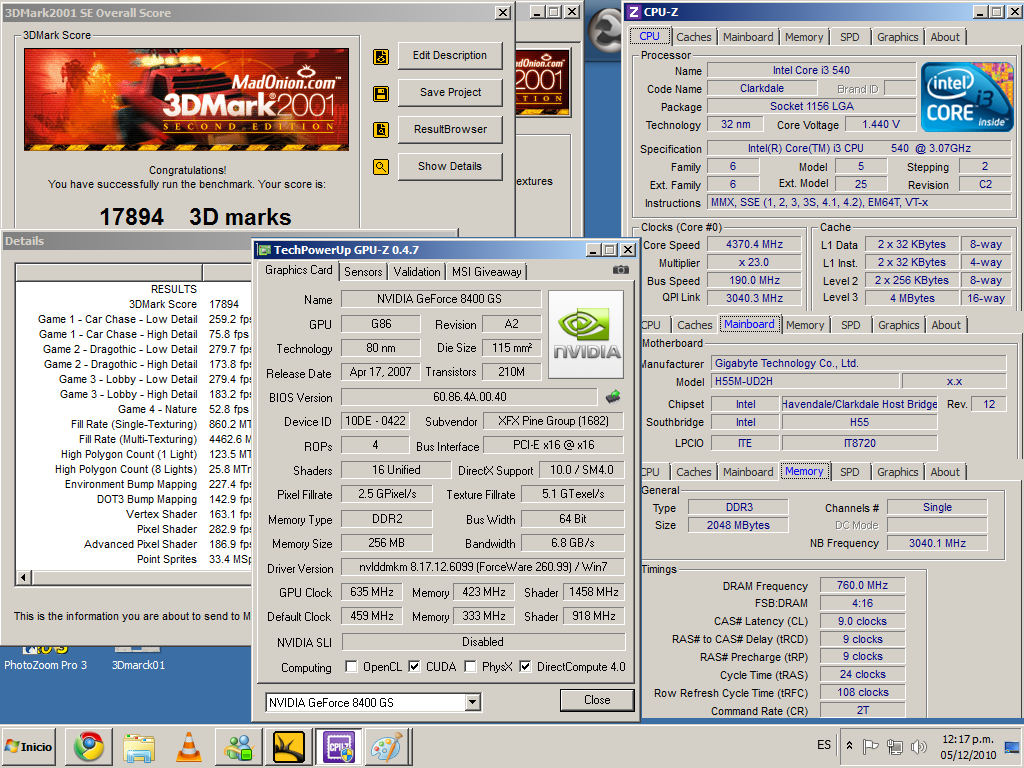Click the ES language indicator in the taskbar
The width and height of the screenshot is (1024, 768).
[x=824, y=745]
